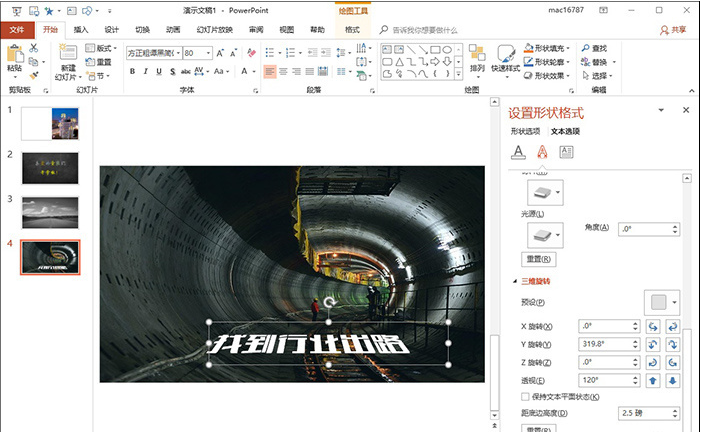Switch to 形状选项 tab in format pane

(525, 131)
